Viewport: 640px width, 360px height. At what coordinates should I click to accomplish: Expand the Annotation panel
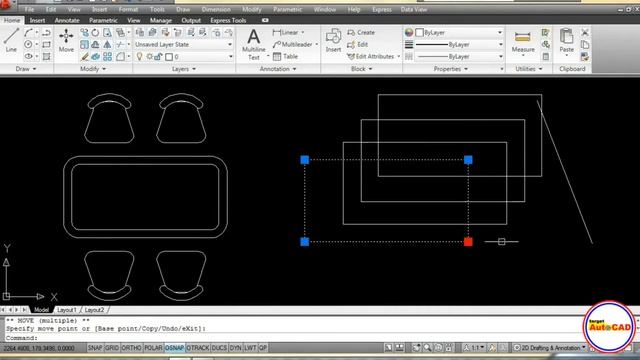(278, 69)
